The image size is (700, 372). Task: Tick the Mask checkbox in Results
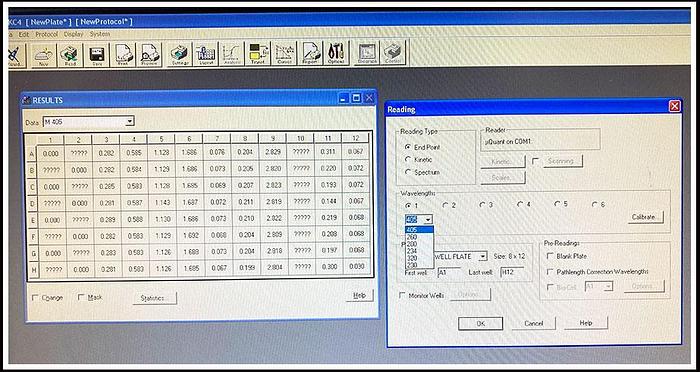(81, 297)
